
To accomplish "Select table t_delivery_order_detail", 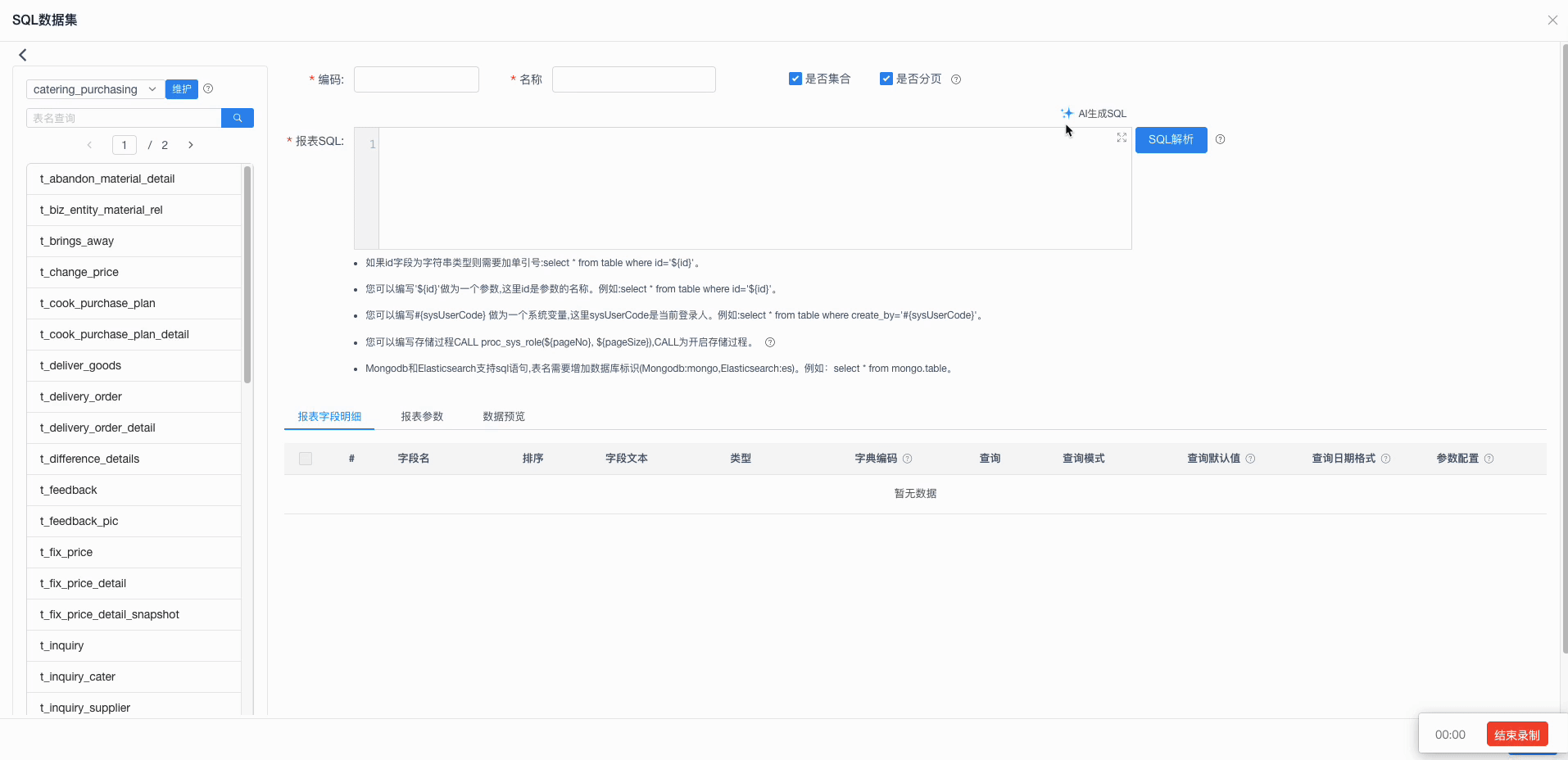I will coord(134,428).
